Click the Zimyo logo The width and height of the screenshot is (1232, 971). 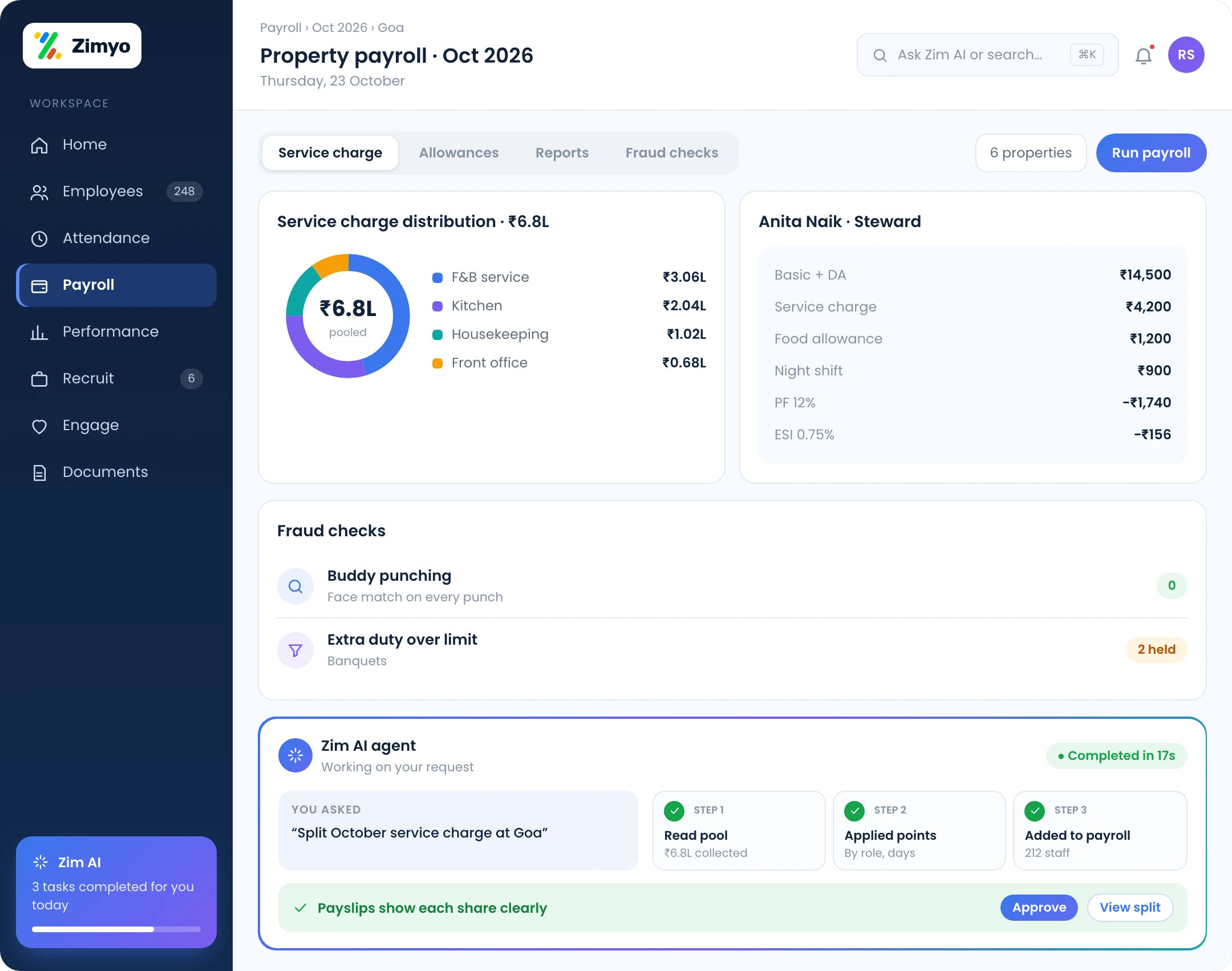coord(82,46)
